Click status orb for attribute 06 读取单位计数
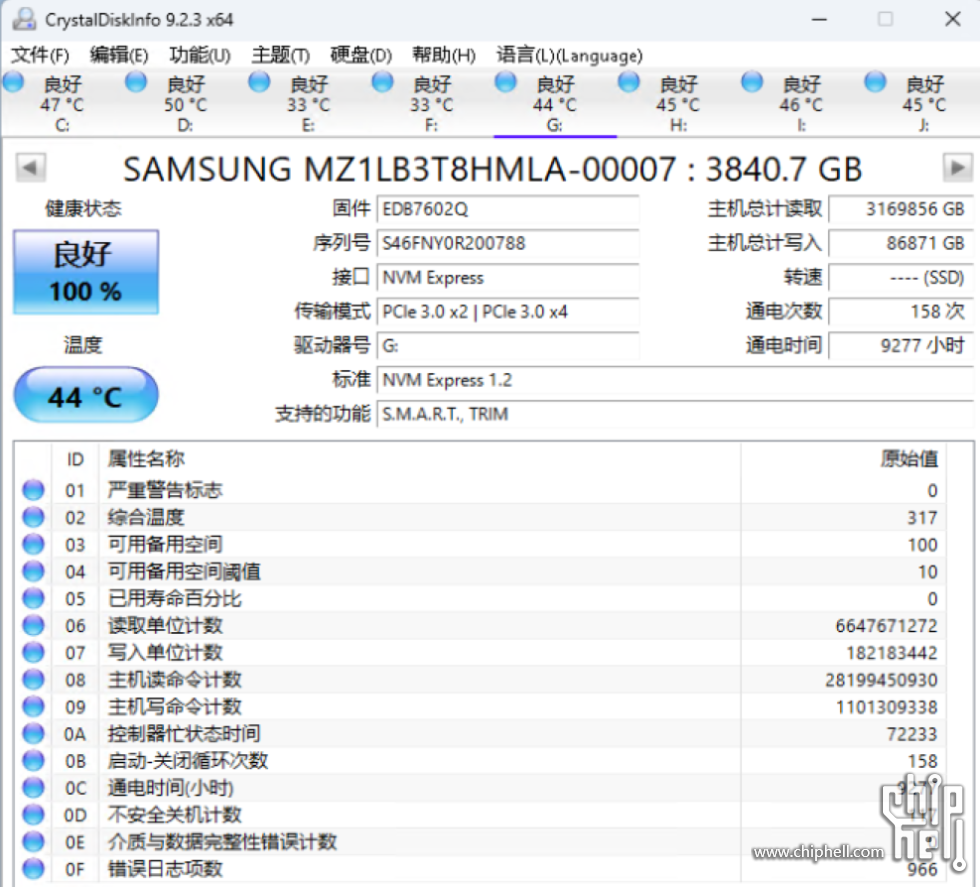Viewport: 980px width, 887px height. click(33, 626)
